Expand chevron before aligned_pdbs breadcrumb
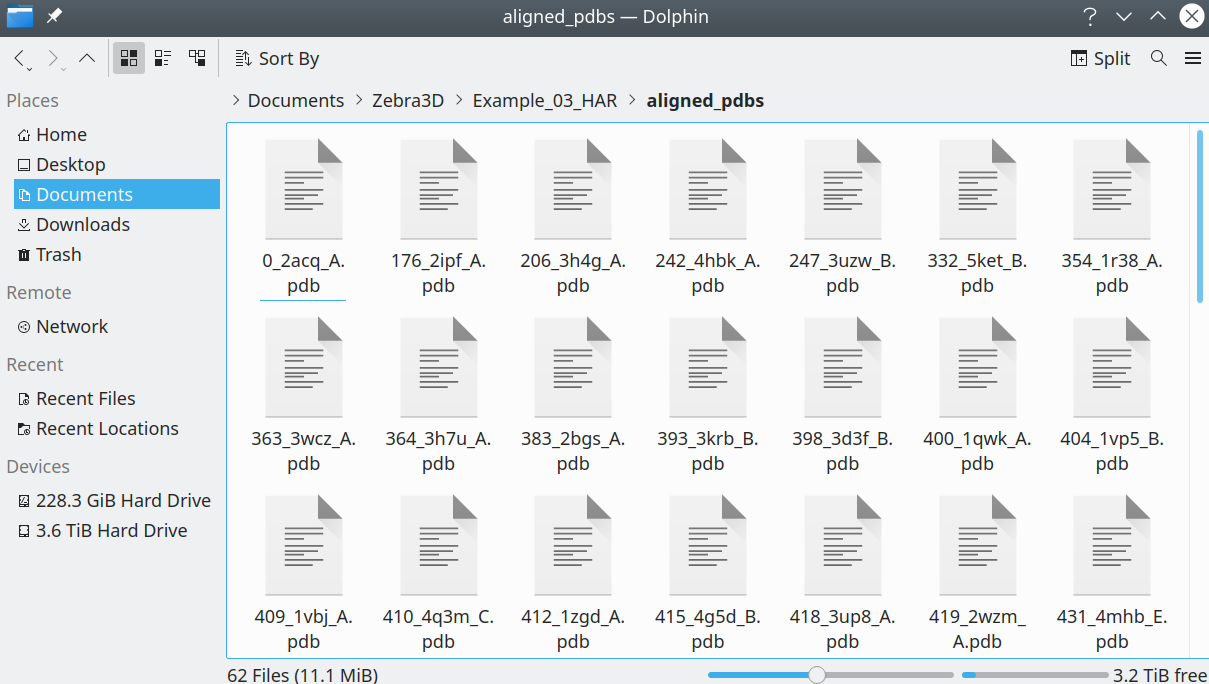This screenshot has width=1209, height=684. click(x=632, y=100)
